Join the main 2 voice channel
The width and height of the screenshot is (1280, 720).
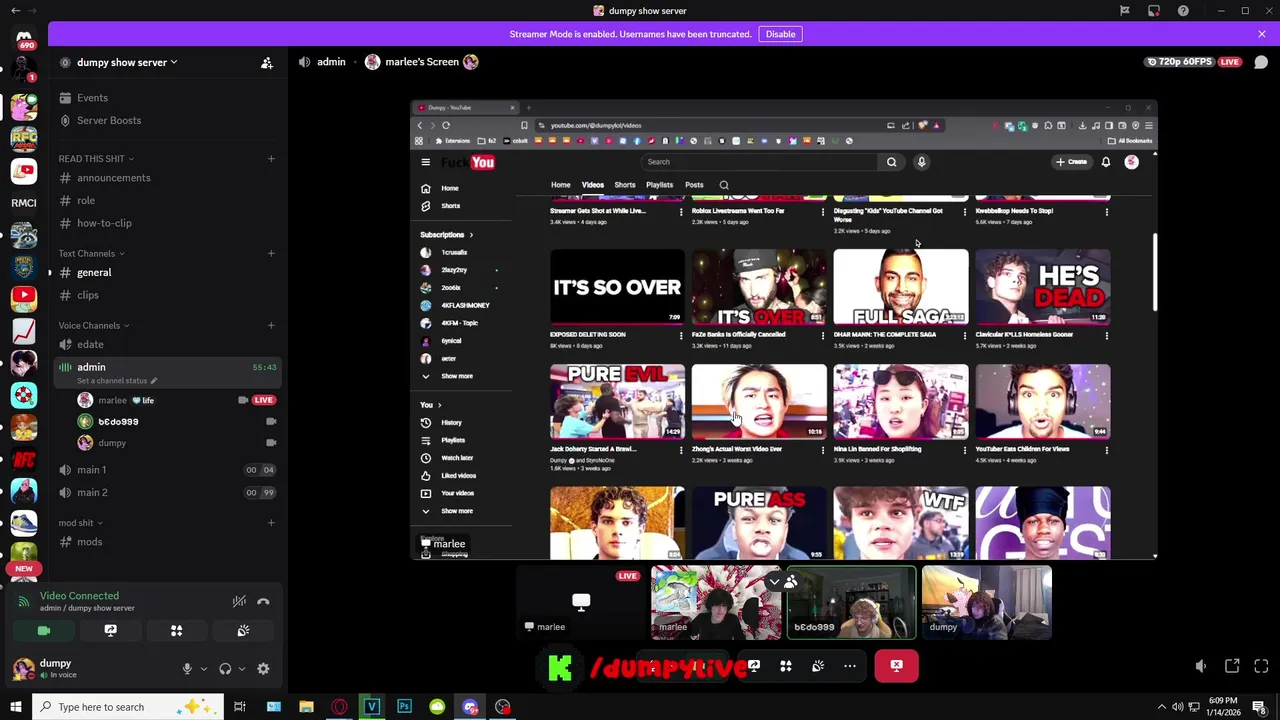[92, 492]
